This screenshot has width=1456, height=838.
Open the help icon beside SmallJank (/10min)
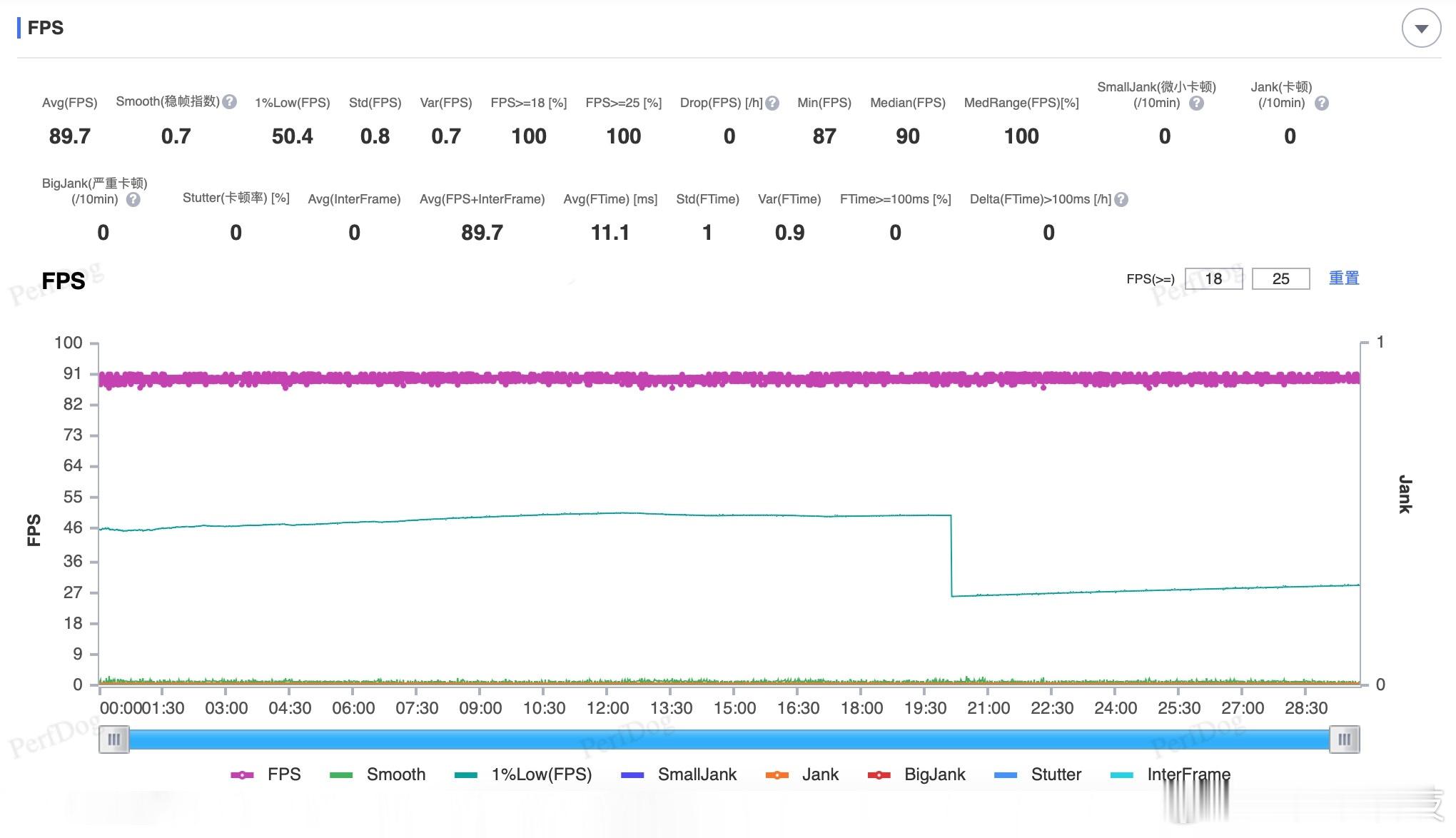(x=1197, y=104)
